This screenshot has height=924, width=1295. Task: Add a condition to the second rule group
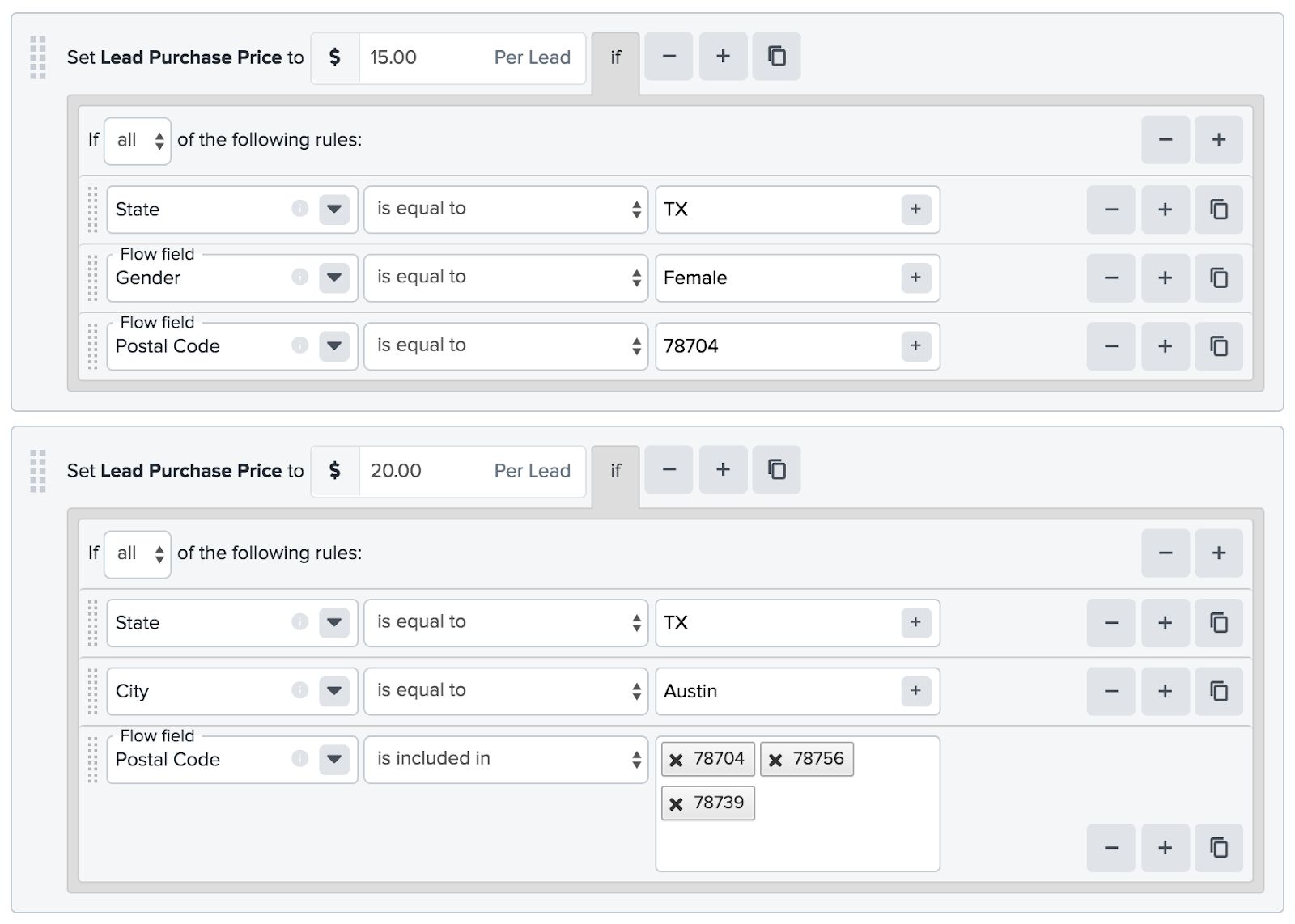(x=1218, y=553)
